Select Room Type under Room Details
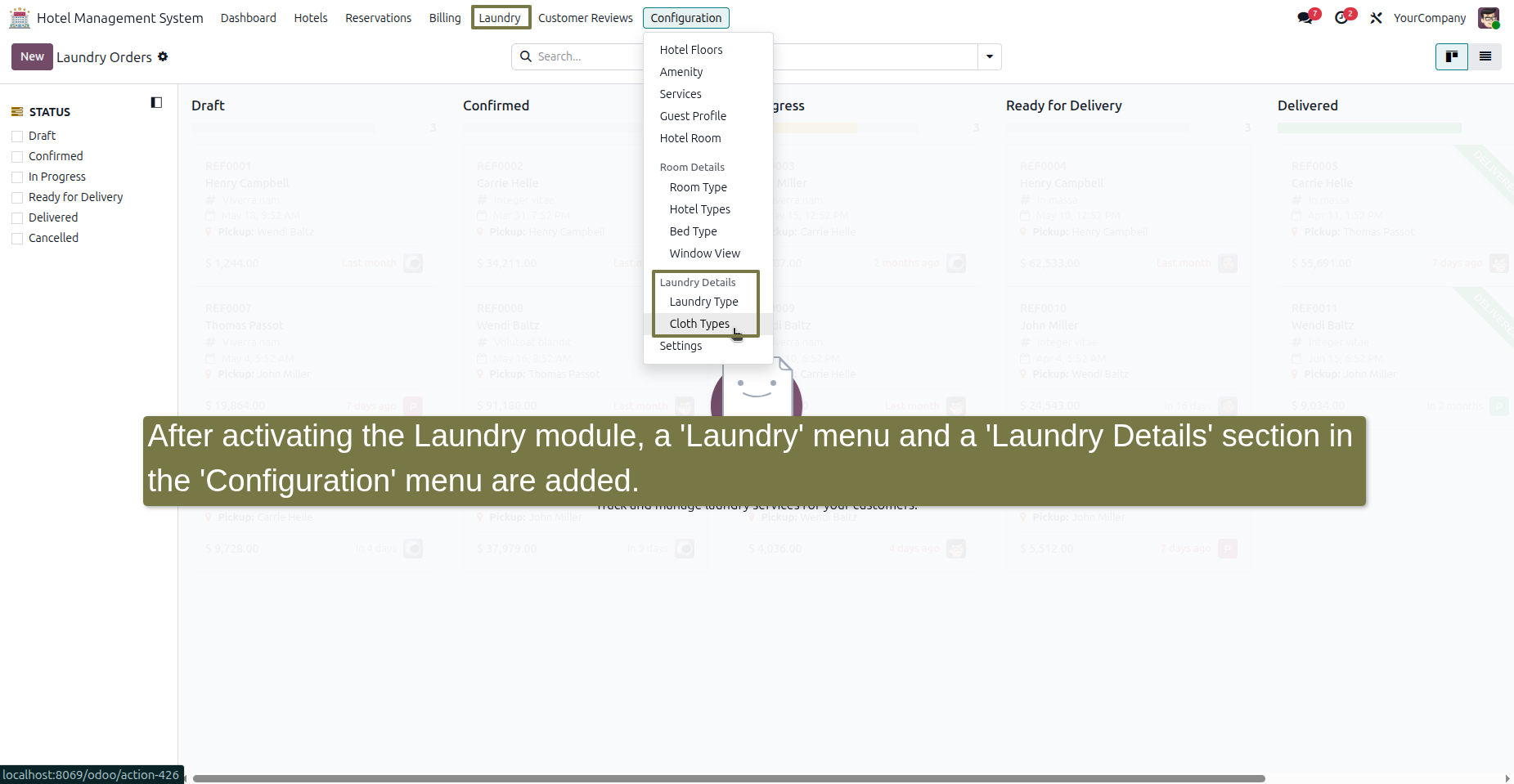 [708, 187]
